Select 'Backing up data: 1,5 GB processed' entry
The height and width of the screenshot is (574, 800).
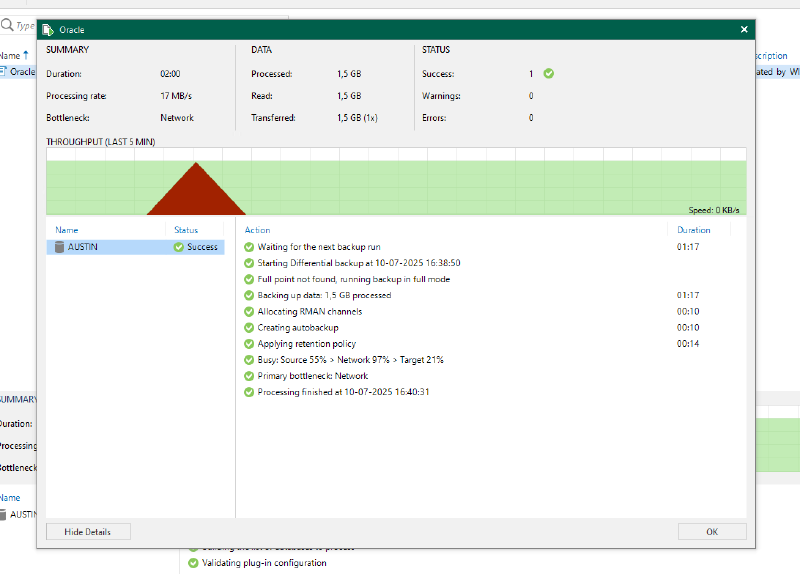324,295
